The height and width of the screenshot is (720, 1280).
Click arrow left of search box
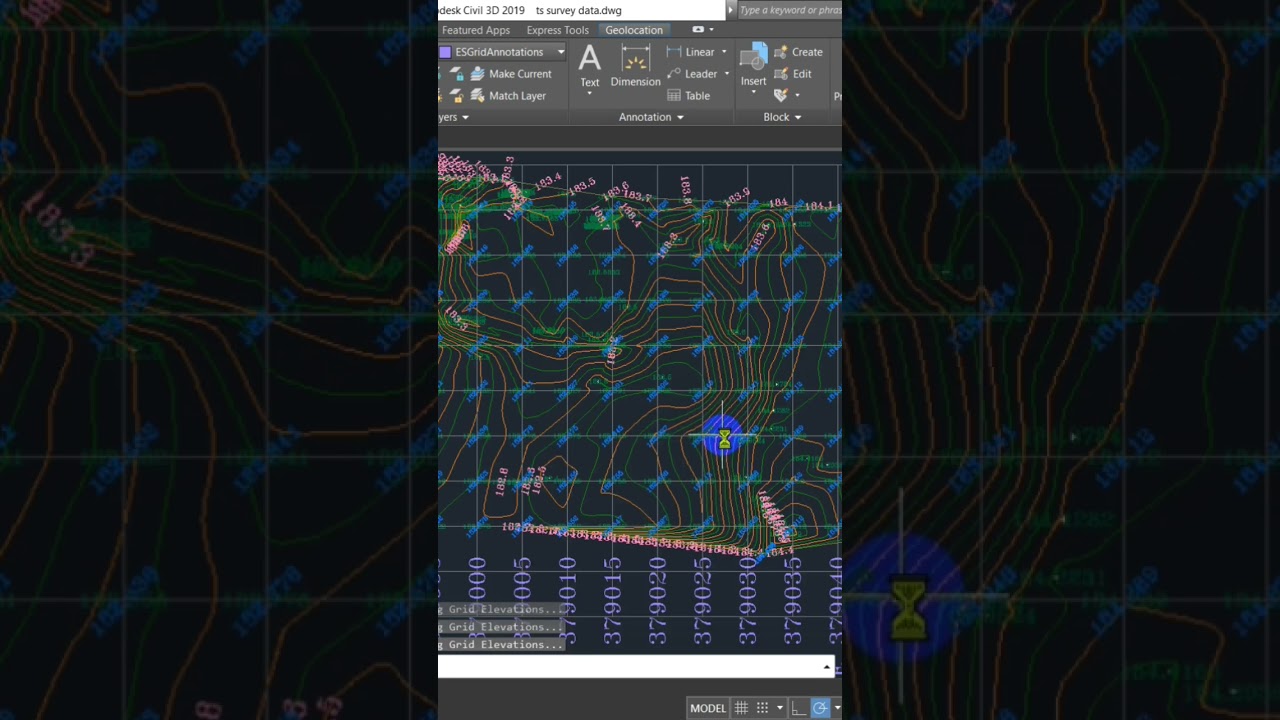731,10
